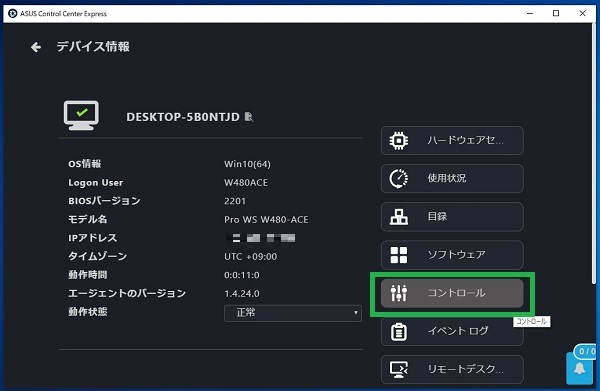The width and height of the screenshot is (600, 391).
Task: Click the Logon User label
Action: (96, 182)
